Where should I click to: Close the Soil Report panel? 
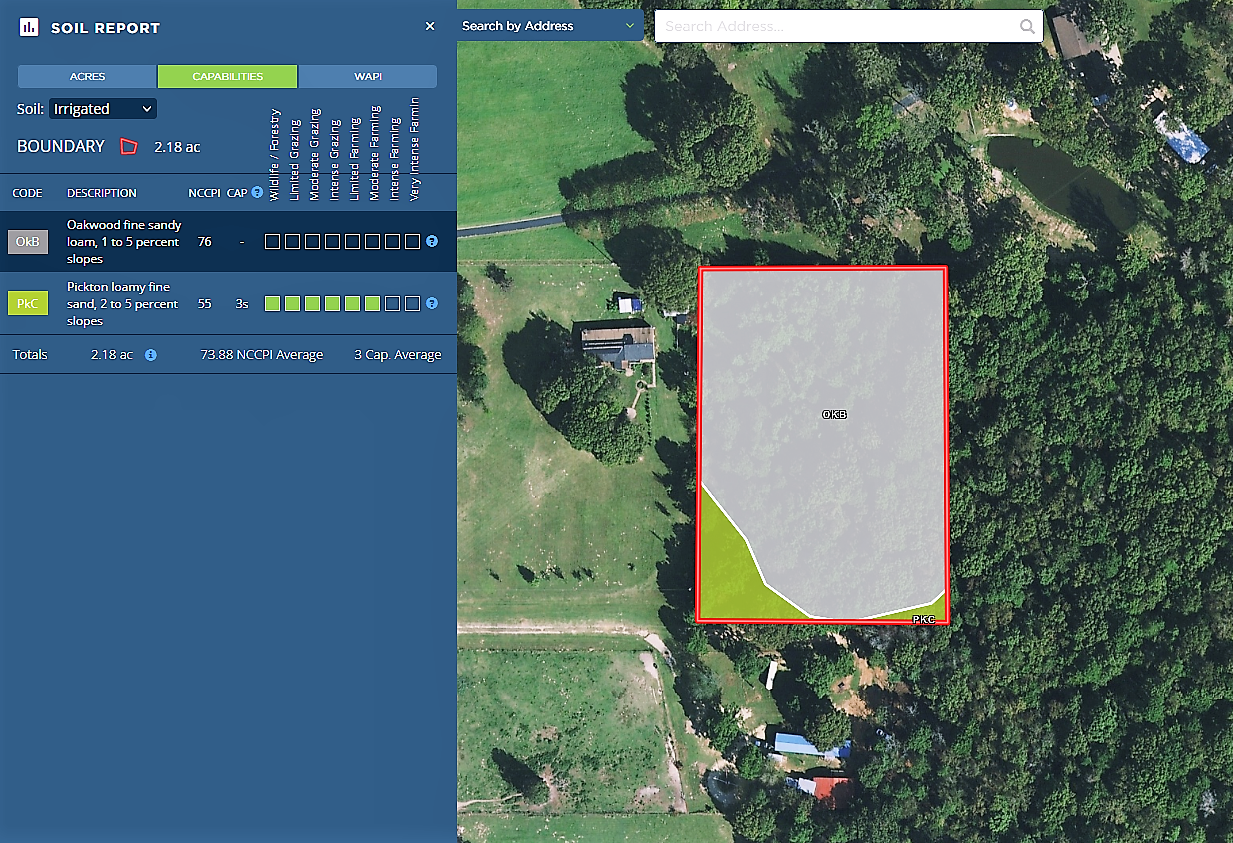[x=430, y=26]
